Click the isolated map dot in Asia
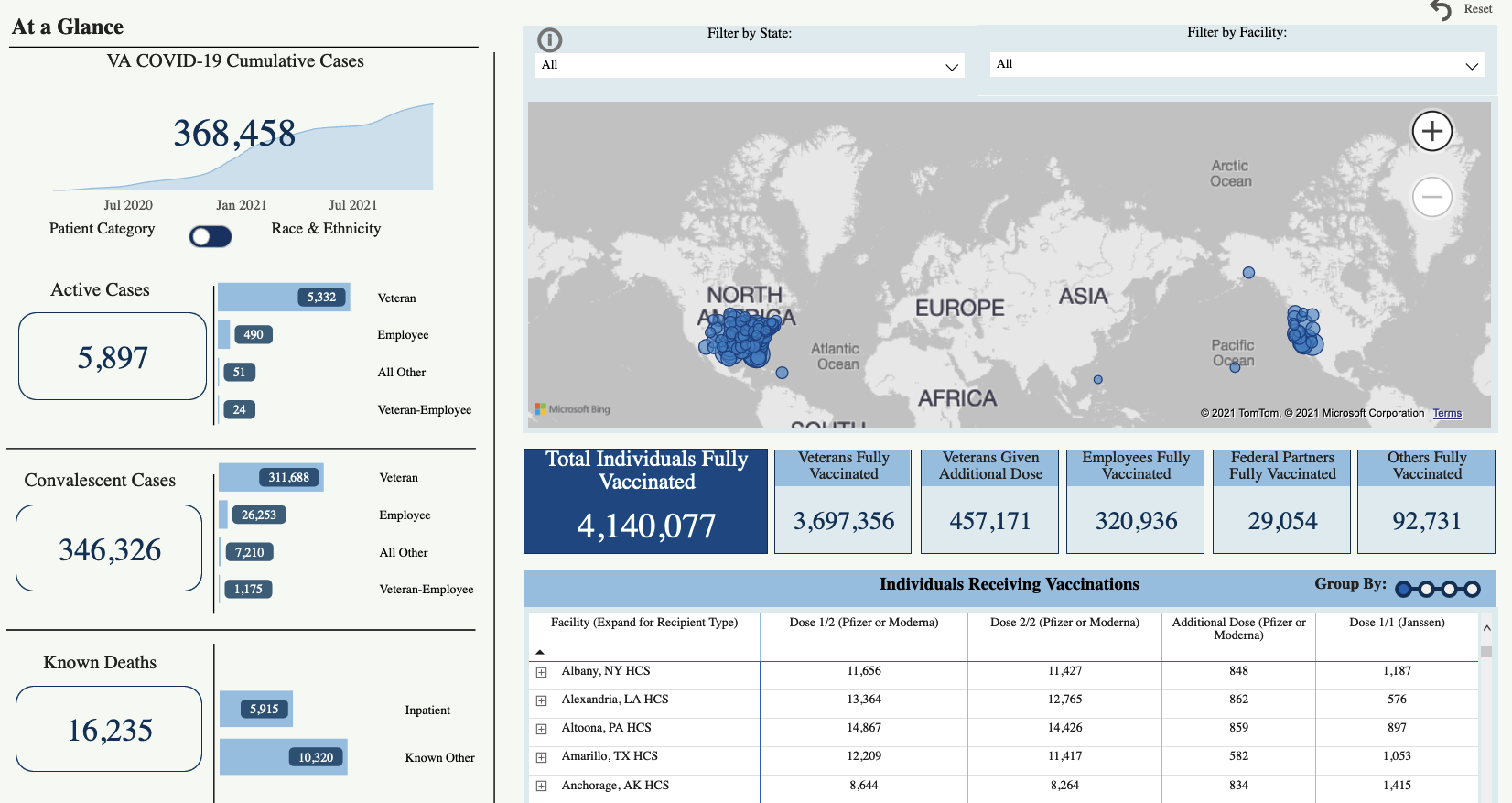Image resolution: width=1512 pixels, height=803 pixels. (1248, 273)
